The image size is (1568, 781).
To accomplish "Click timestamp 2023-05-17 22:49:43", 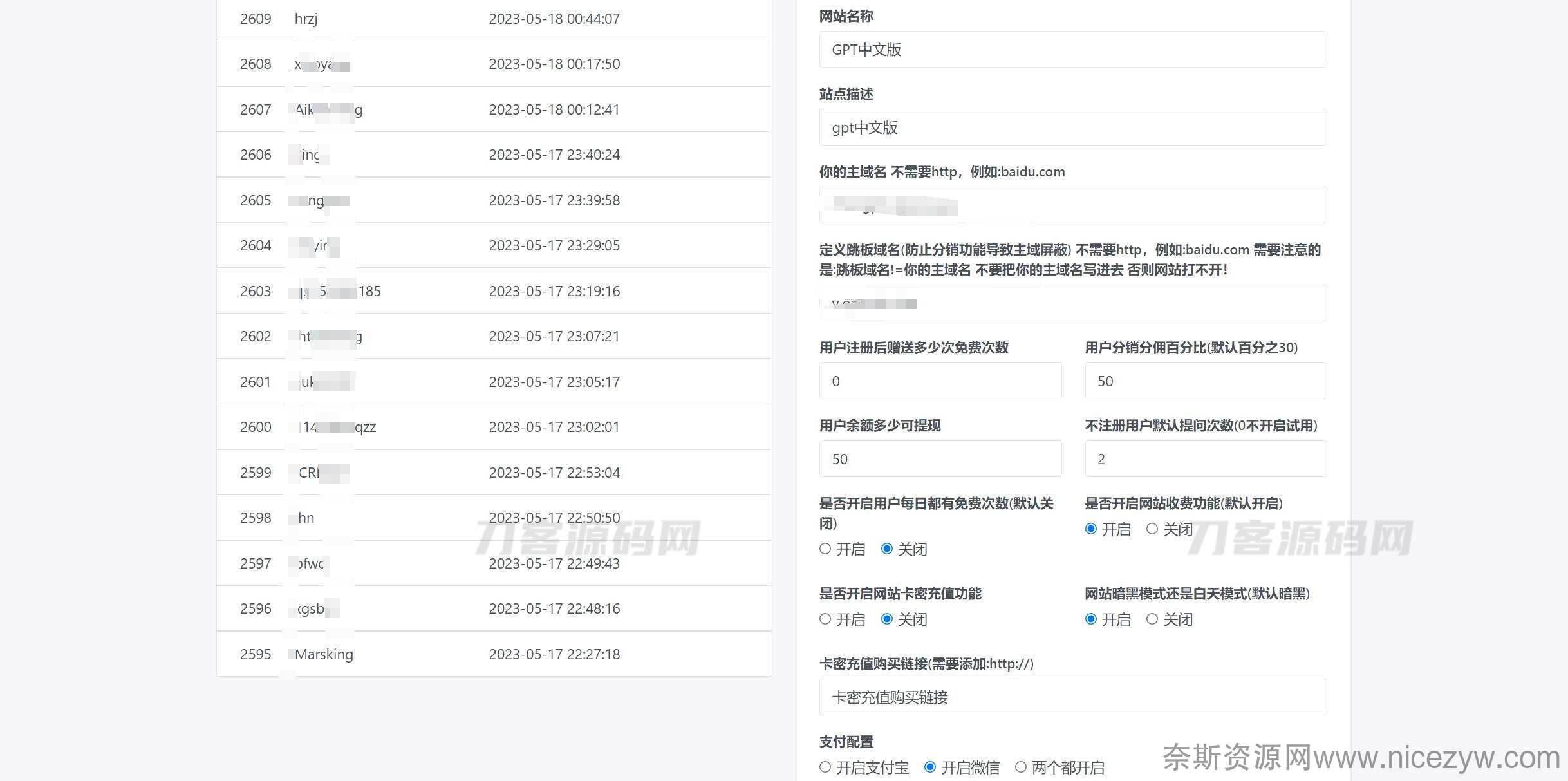I will click(x=554, y=563).
